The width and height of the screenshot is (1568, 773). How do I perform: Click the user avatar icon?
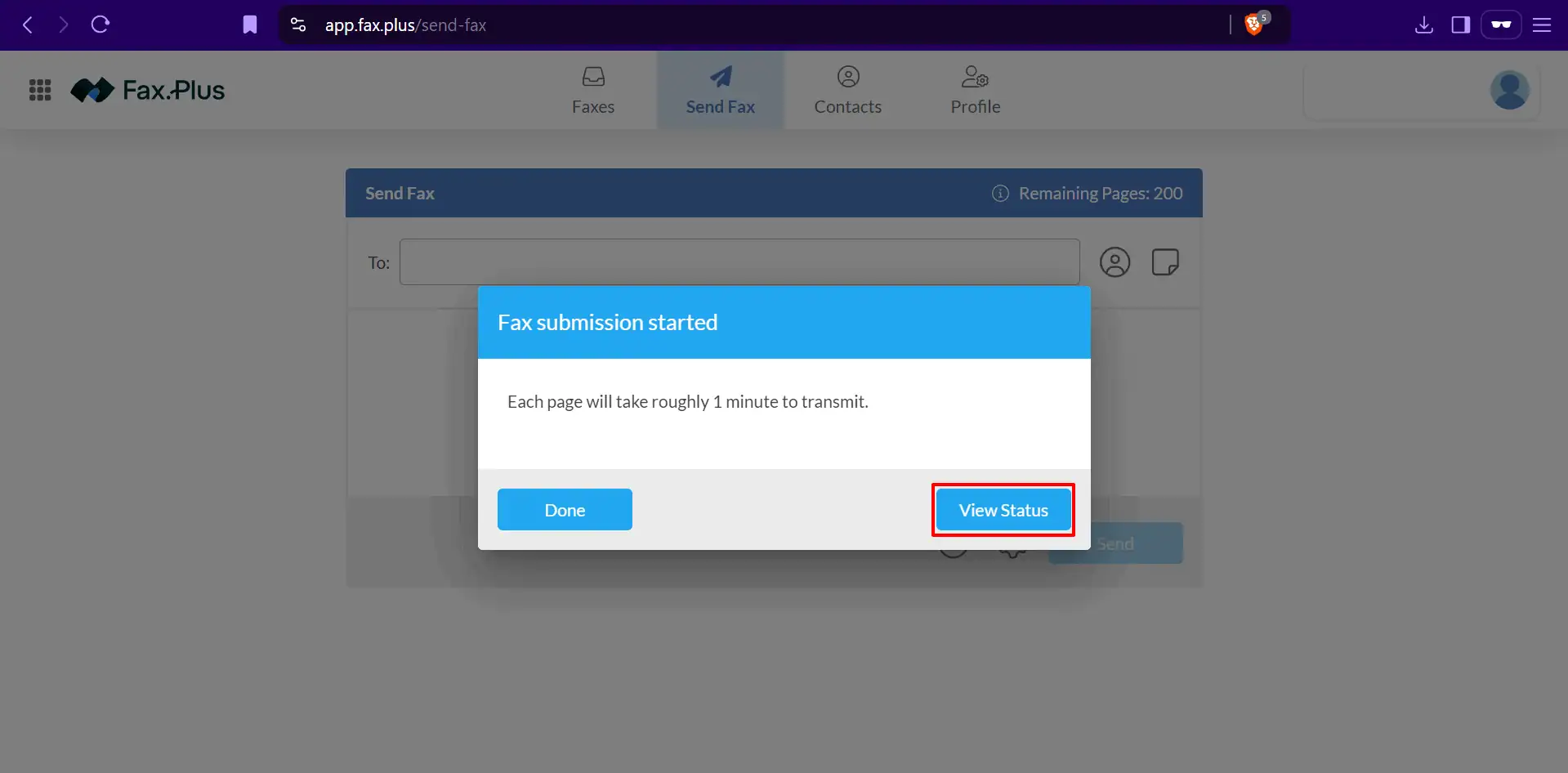(x=1509, y=90)
